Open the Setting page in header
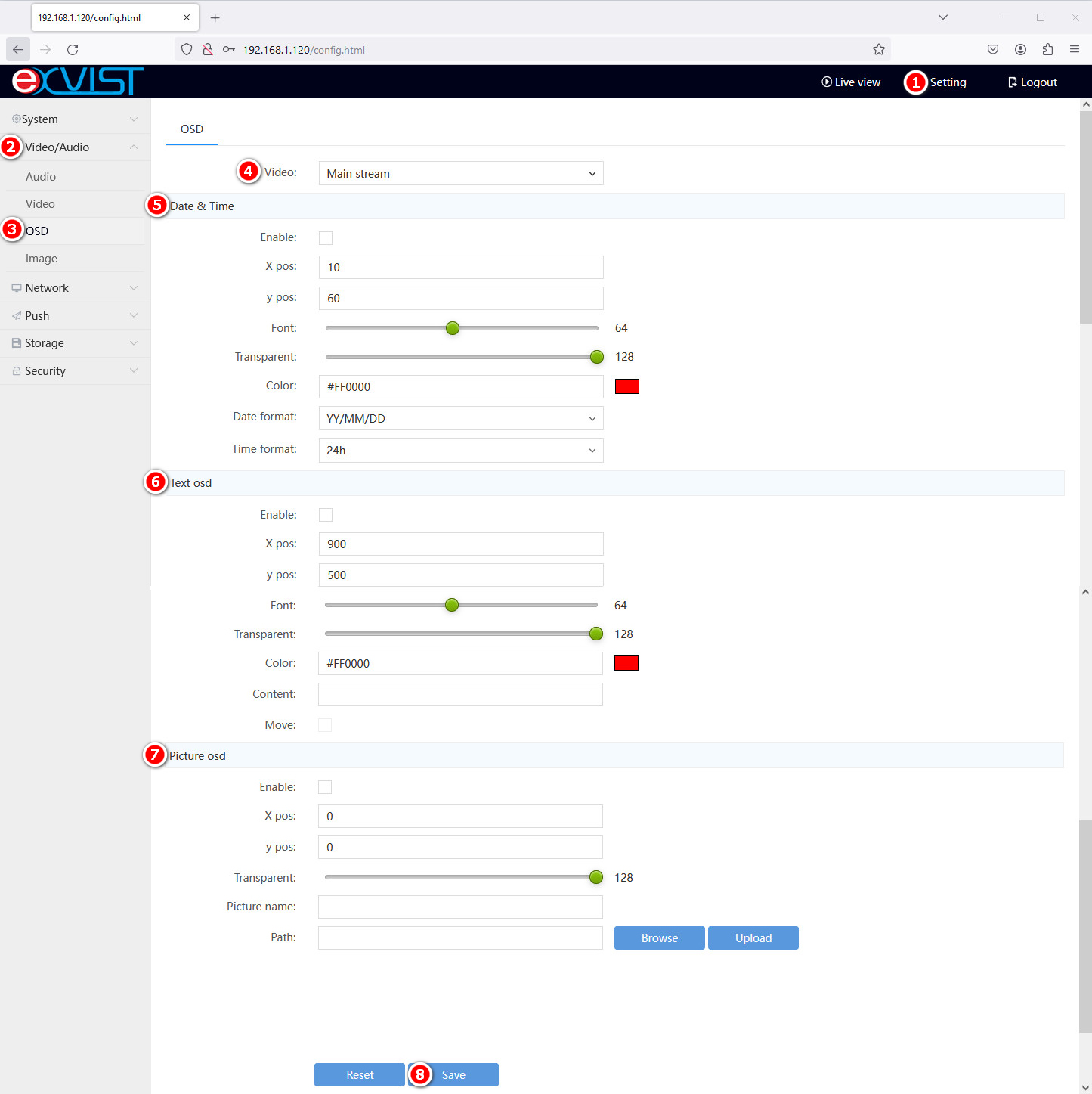The width and height of the screenshot is (1092, 1094). [x=948, y=82]
